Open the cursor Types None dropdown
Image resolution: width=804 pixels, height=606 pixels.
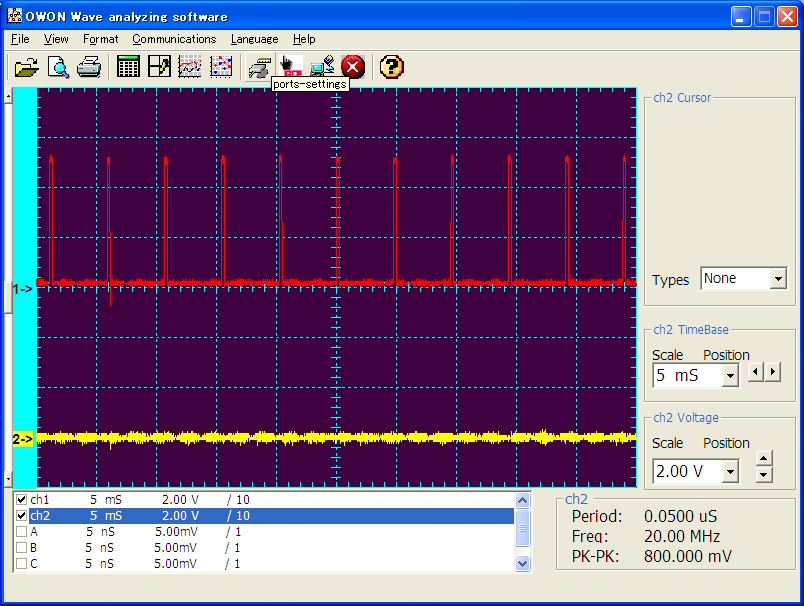click(778, 278)
